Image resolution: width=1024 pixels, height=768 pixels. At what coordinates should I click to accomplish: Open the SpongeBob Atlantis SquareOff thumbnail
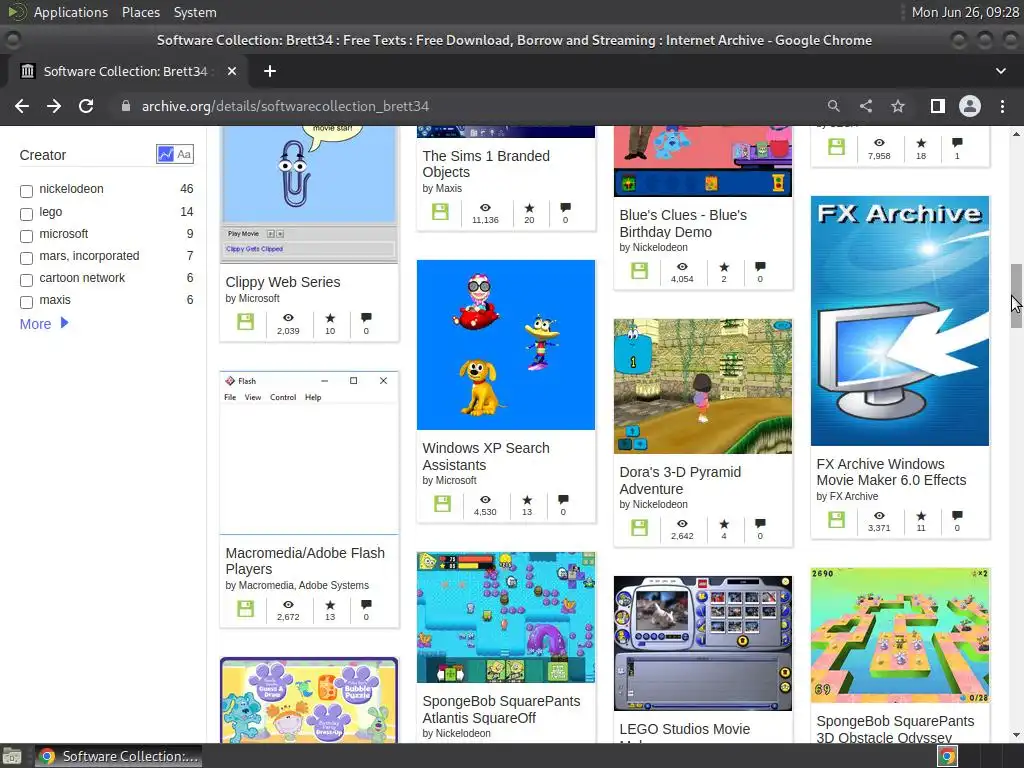coord(505,617)
